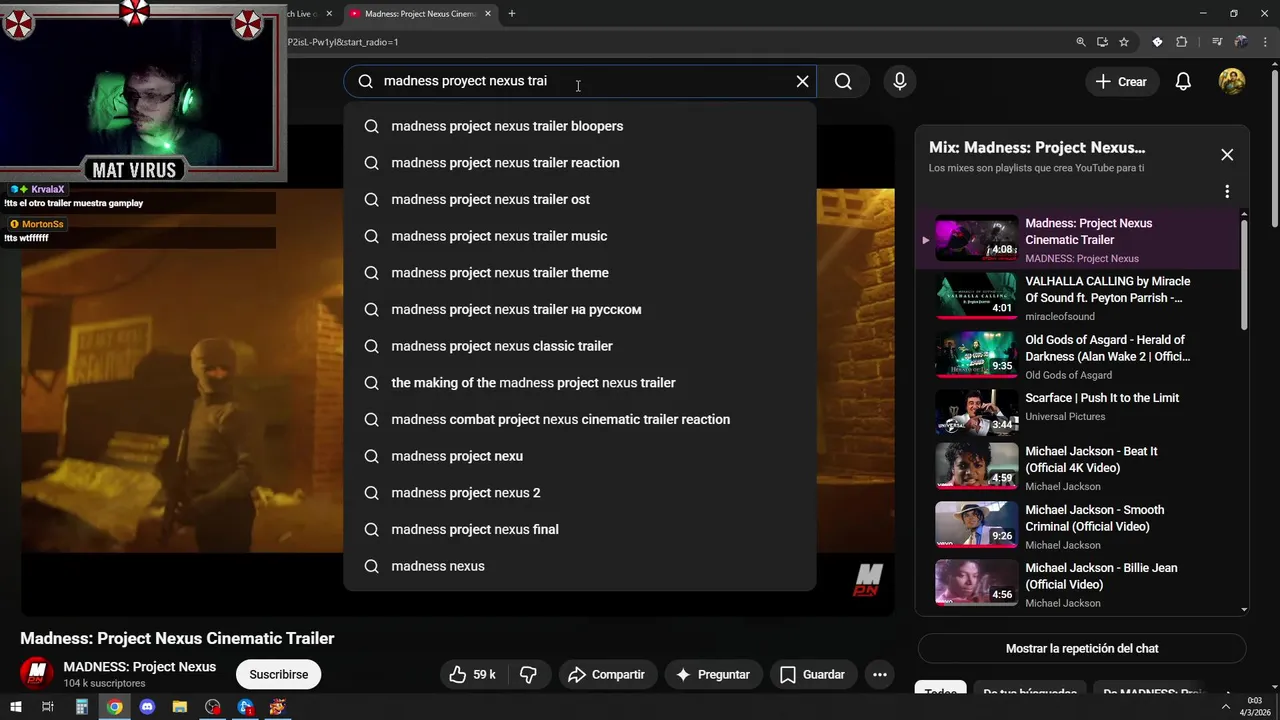Click the Chrome taskbar icon
Viewport: 1280px width, 720px height.
[x=115, y=707]
